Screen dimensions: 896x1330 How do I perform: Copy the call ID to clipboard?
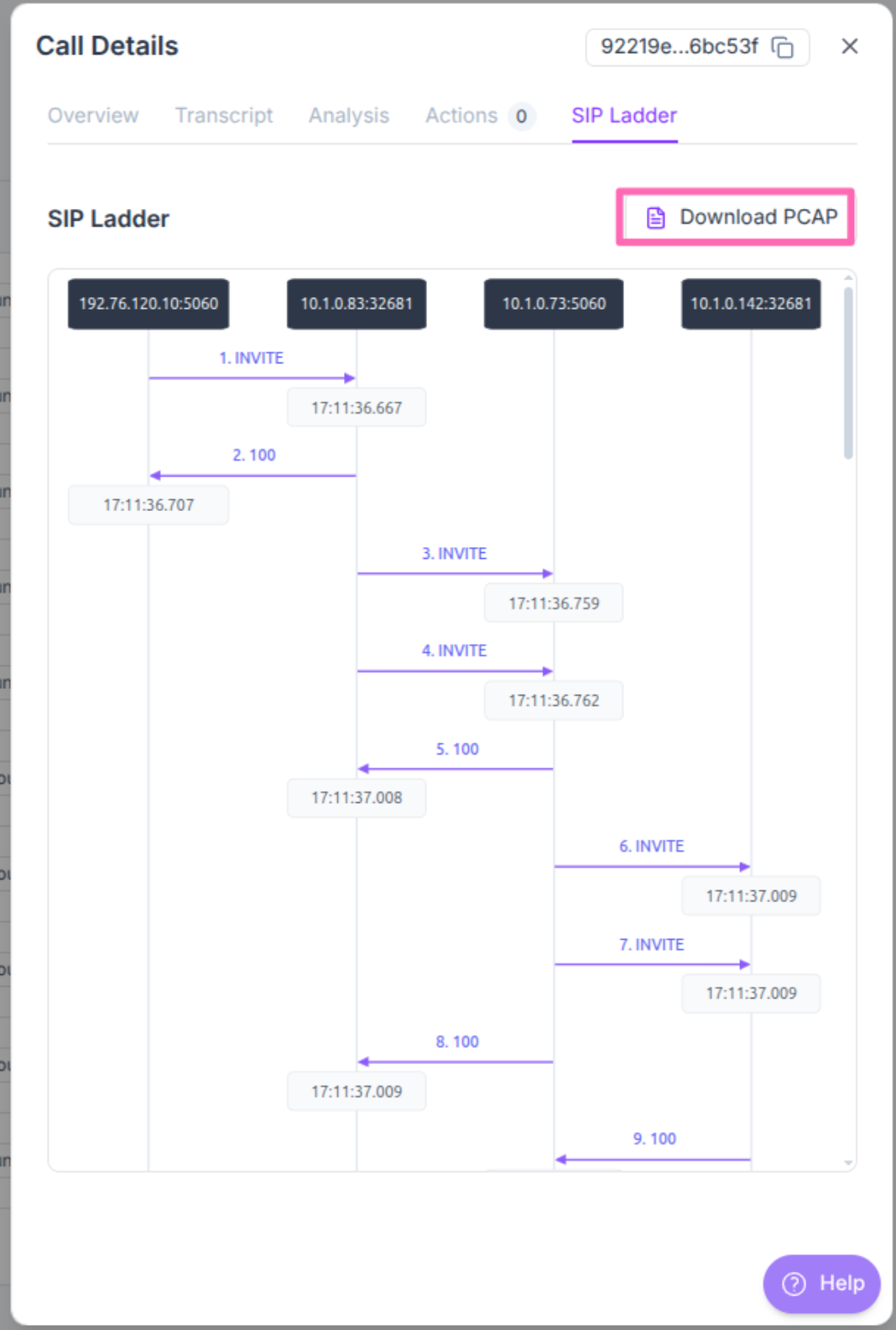(x=782, y=48)
